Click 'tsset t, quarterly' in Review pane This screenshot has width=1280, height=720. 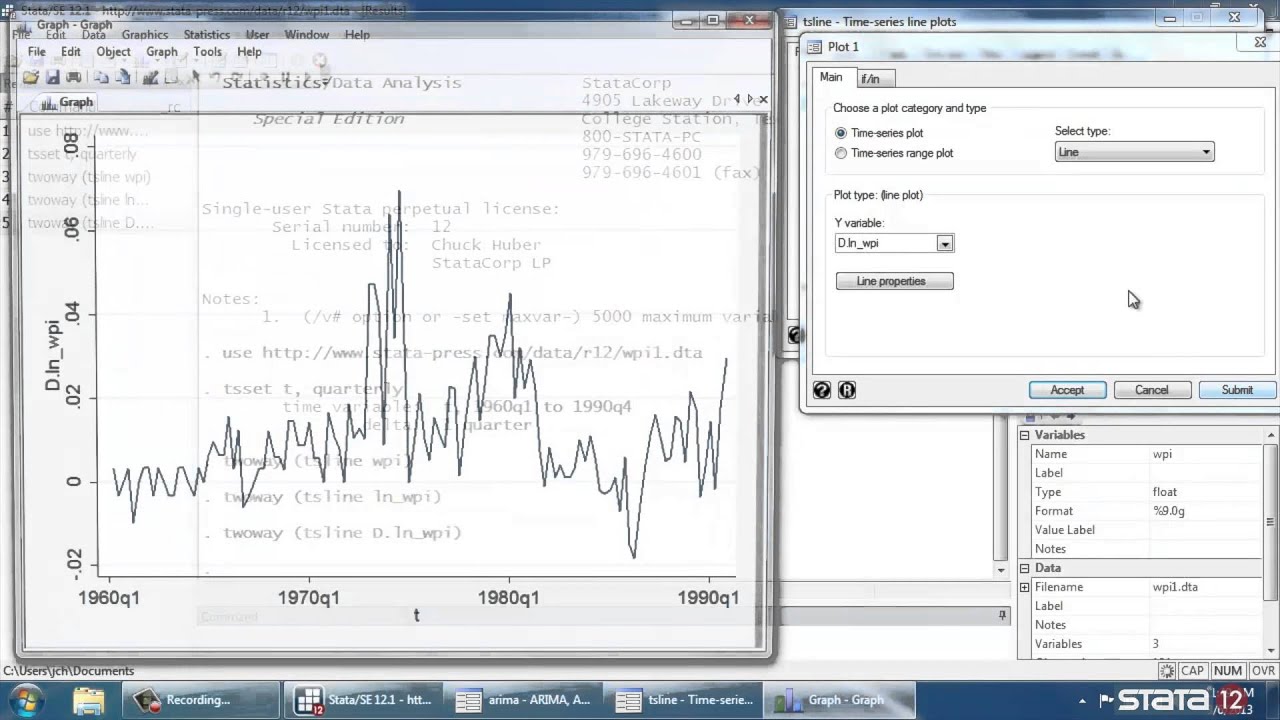pos(82,154)
